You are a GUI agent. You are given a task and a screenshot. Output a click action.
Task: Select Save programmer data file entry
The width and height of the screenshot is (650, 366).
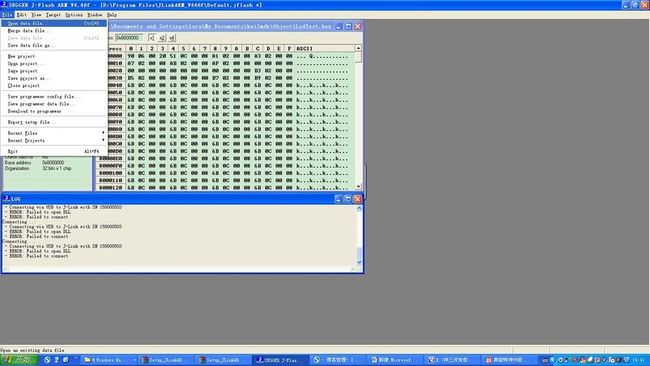pyautogui.click(x=54, y=104)
